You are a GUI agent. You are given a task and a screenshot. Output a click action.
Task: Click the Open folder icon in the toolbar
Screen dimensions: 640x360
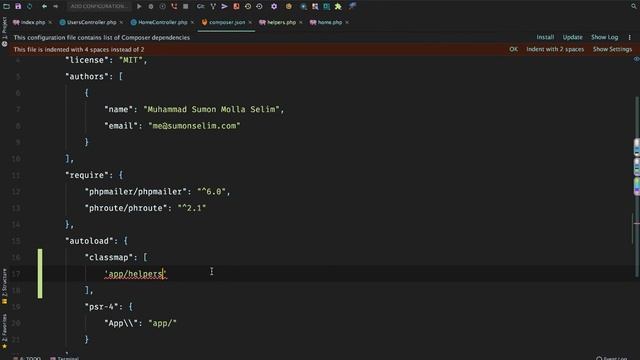[x=6, y=6]
